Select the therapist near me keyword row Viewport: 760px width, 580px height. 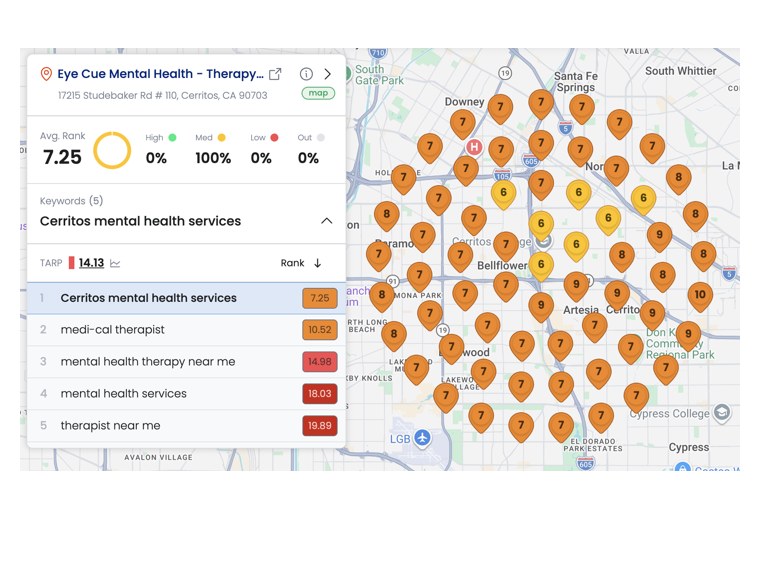(x=187, y=426)
